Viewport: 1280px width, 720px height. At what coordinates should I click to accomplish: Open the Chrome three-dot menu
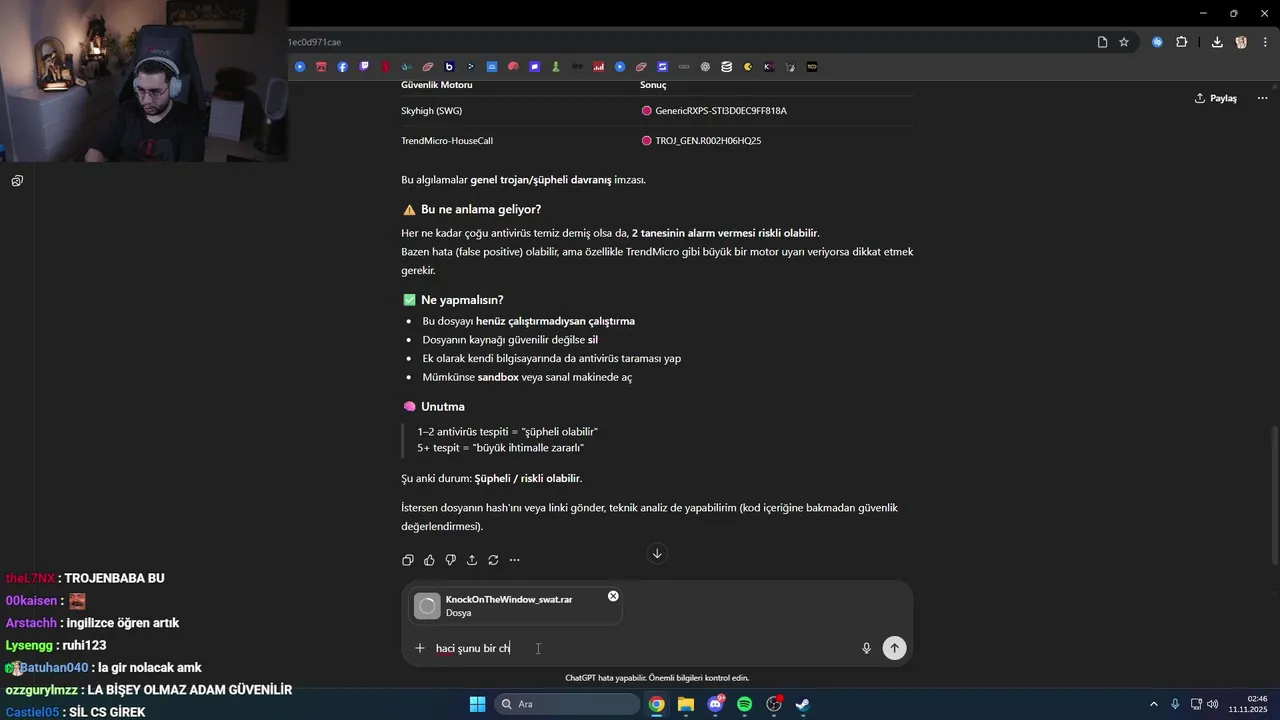(1264, 42)
